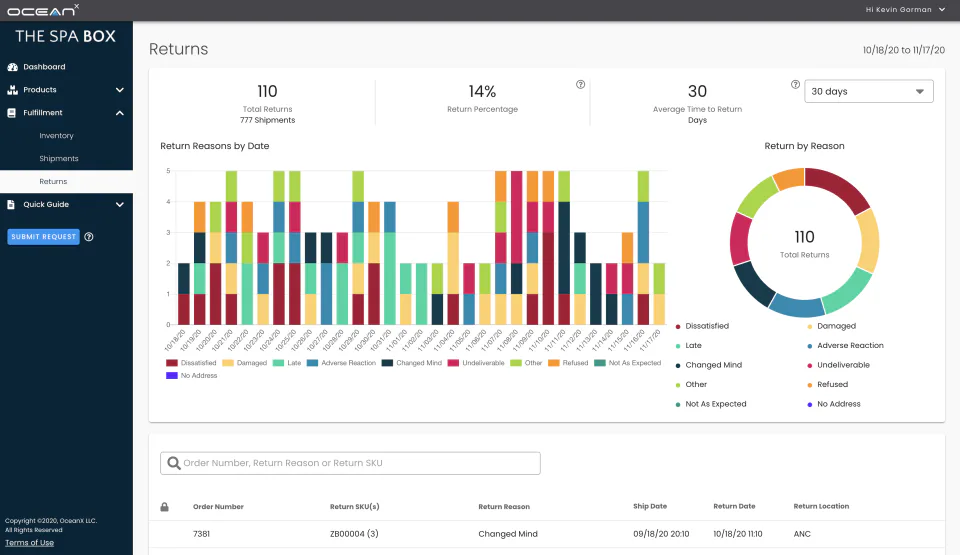
Task: Toggle Changed Mind in bar chart legend
Action: point(411,363)
